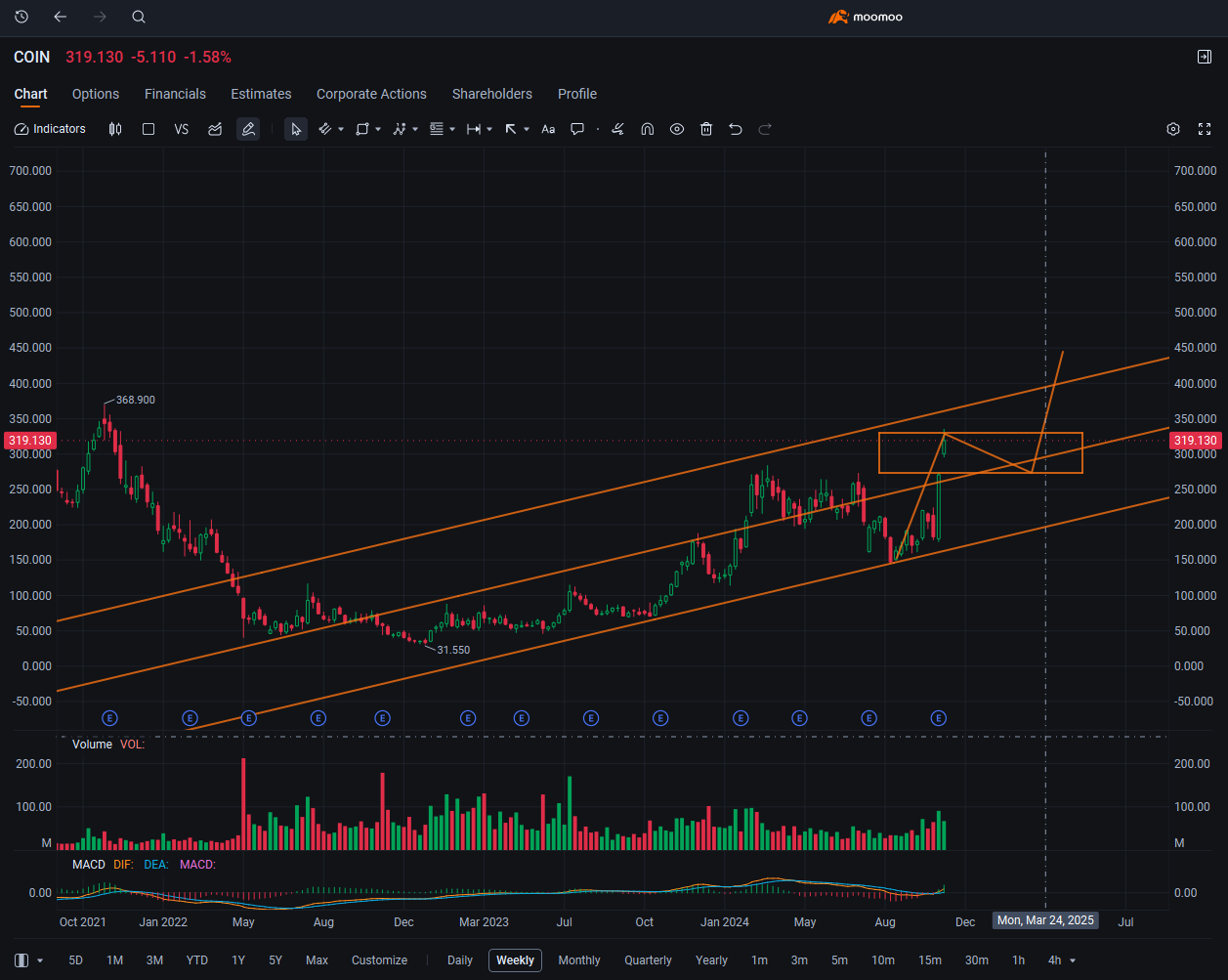Open the Corporate Actions tab
Viewport: 1228px width, 980px height.
(x=371, y=94)
